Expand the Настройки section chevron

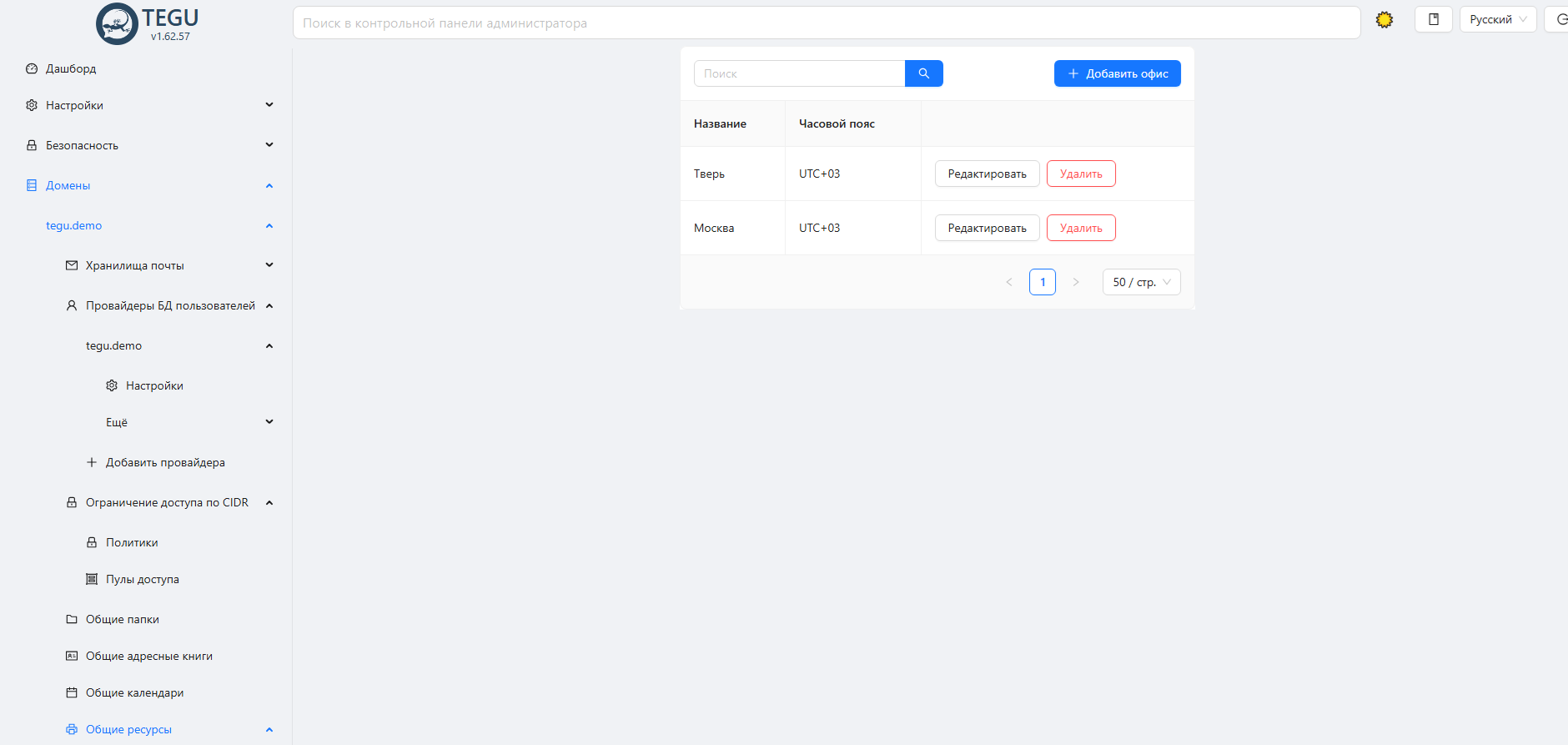coord(269,105)
